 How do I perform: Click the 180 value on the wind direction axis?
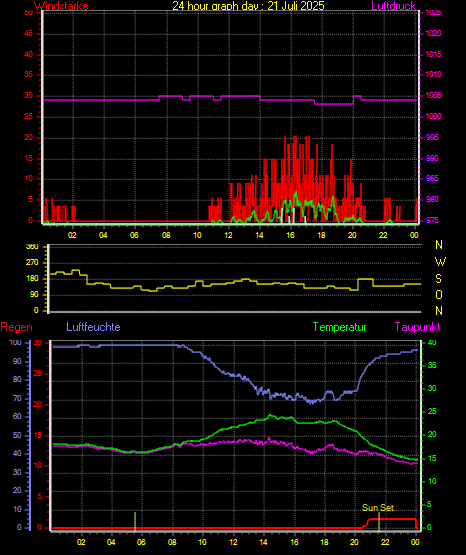click(32, 279)
